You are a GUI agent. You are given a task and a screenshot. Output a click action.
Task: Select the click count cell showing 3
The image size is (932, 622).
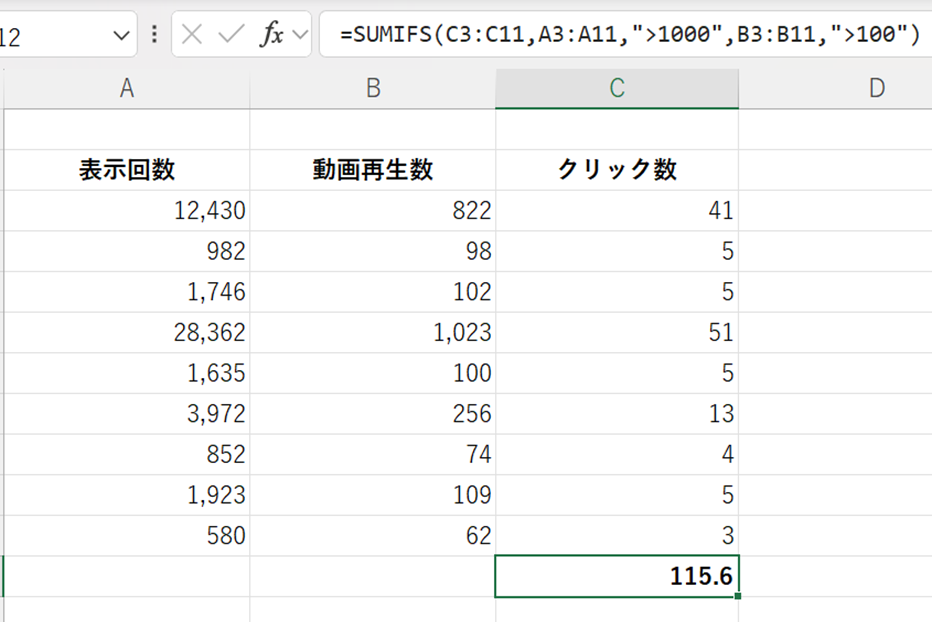pyautogui.click(x=617, y=536)
